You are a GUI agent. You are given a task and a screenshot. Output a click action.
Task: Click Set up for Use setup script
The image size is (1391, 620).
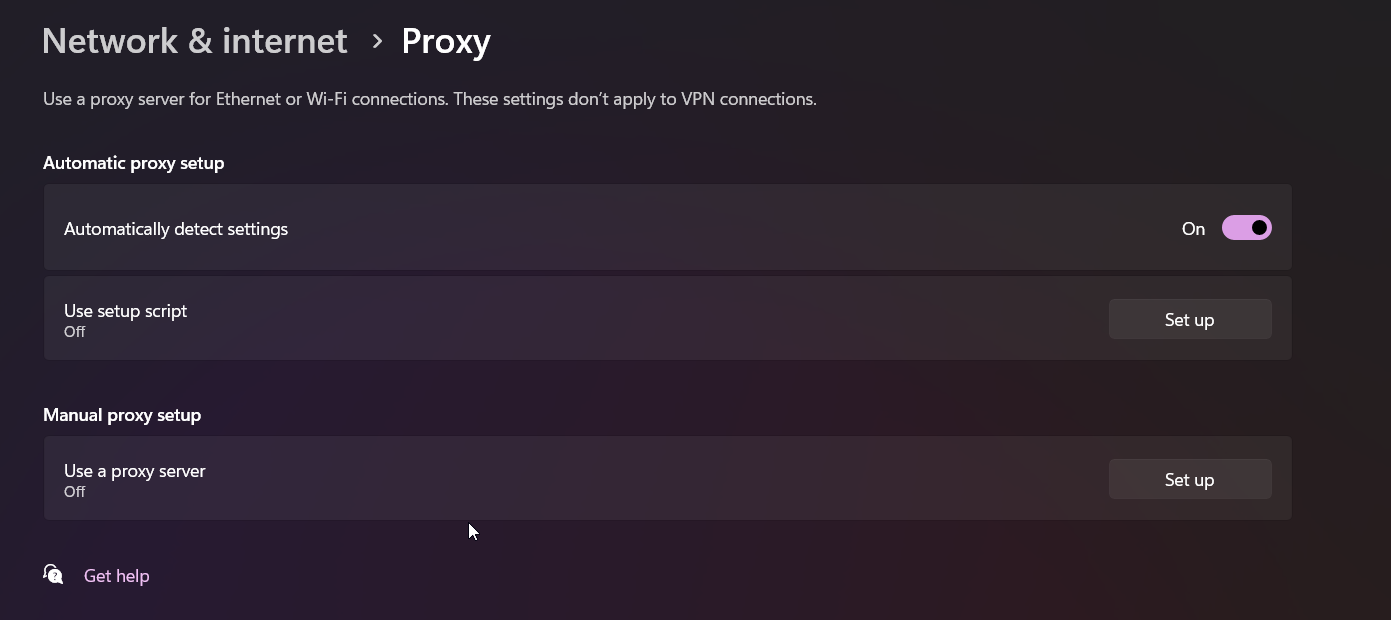coord(1189,320)
